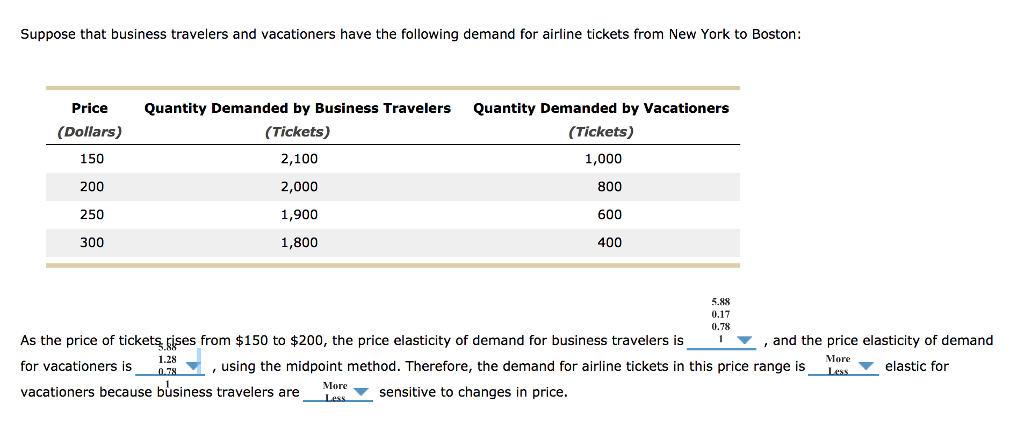The height and width of the screenshot is (431, 1024).
Task: Click the '(Dollars)' unit label under Price
Action: click(90, 132)
